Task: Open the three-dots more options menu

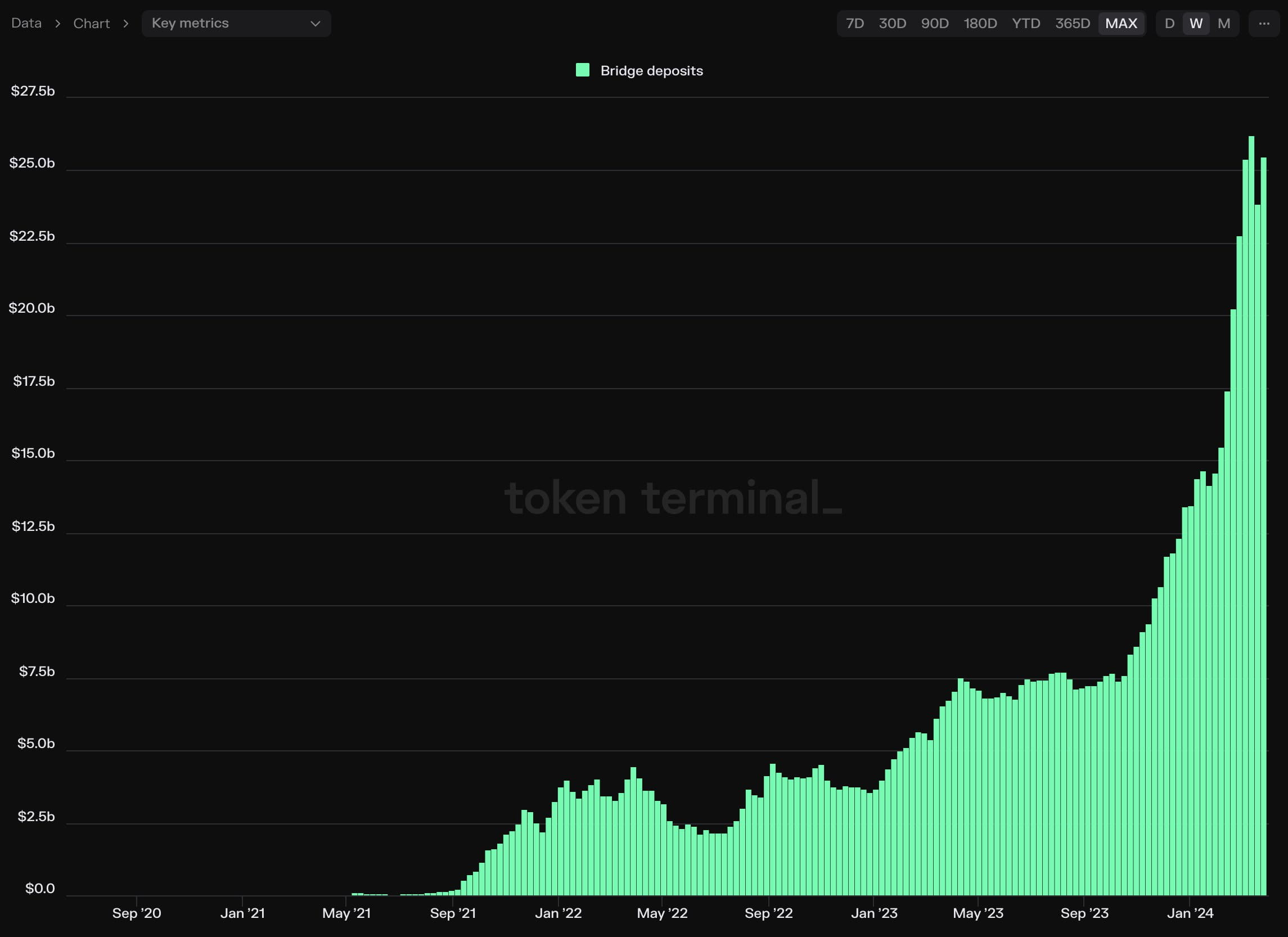Action: (1264, 23)
